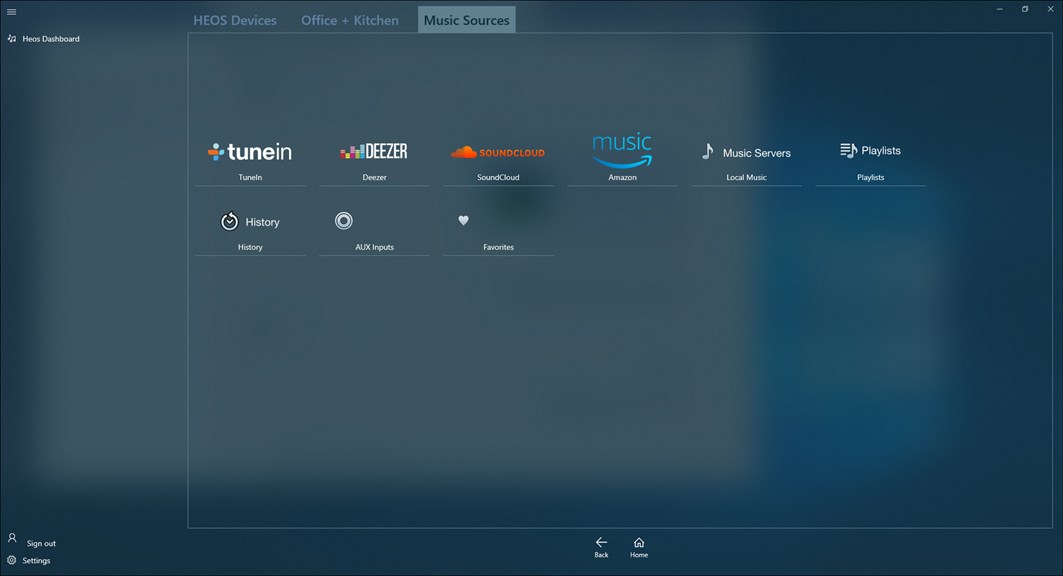Open the SoundCloud music source logo

pos(498,152)
